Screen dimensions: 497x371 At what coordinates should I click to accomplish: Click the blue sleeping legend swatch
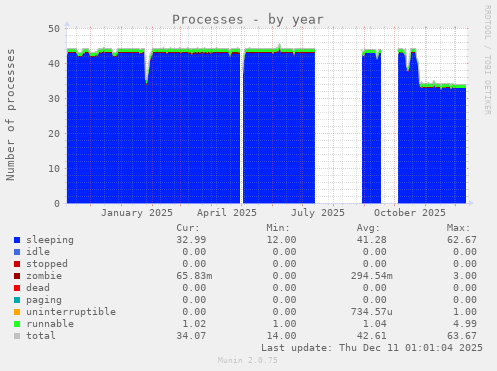(x=17, y=240)
